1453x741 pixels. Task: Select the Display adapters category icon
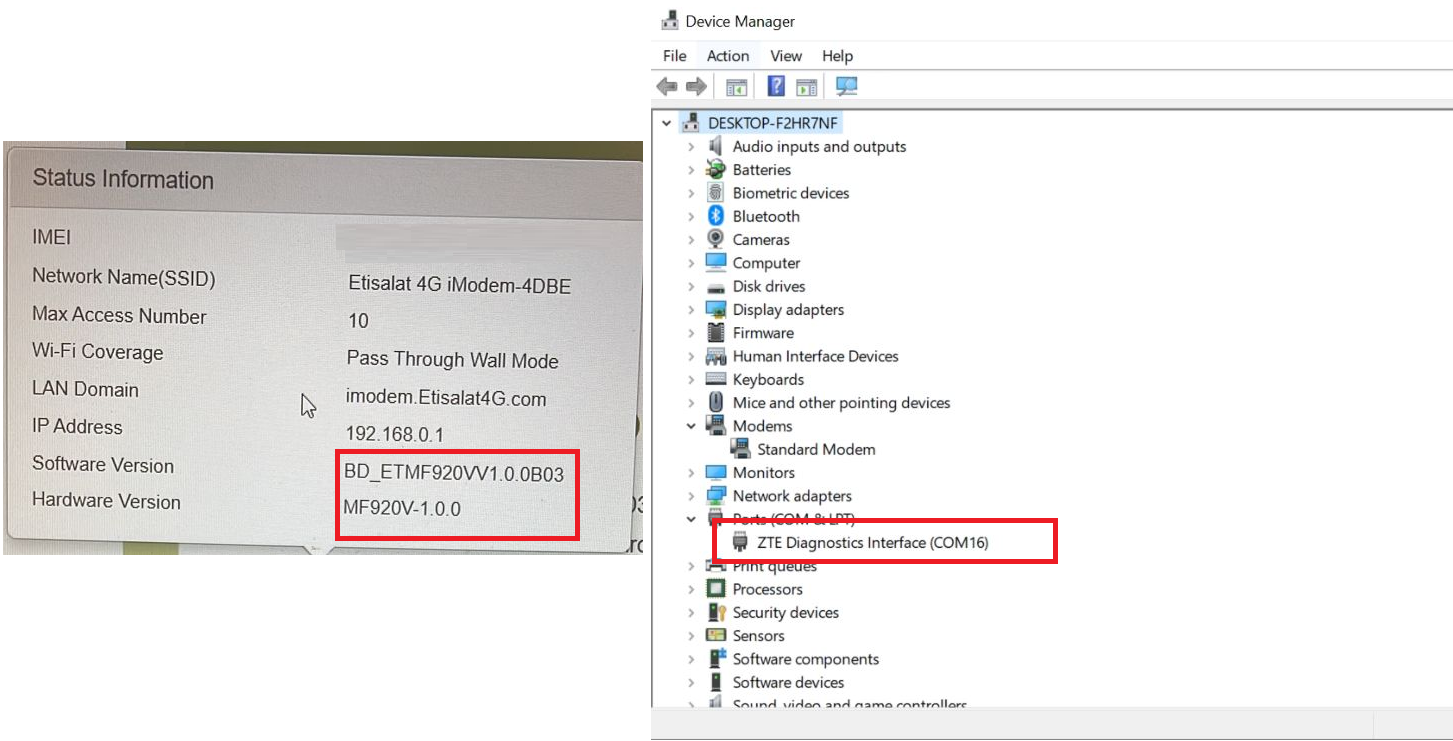[716, 310]
